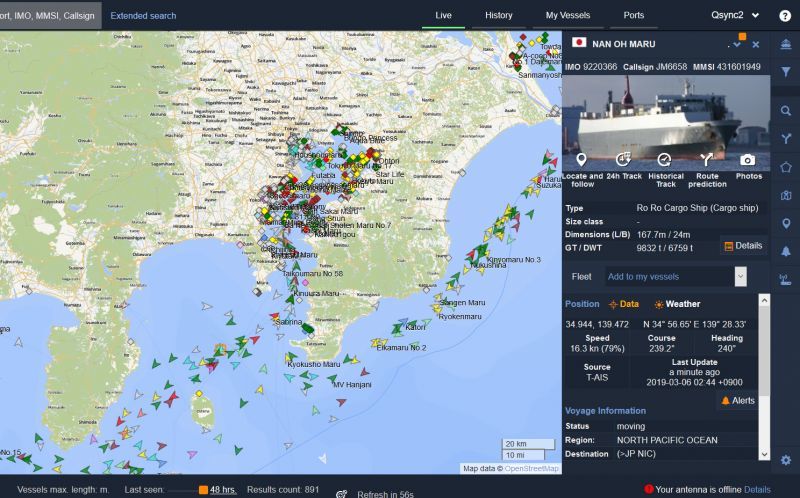
Task: Open the Extended search link
Action: pos(143,16)
